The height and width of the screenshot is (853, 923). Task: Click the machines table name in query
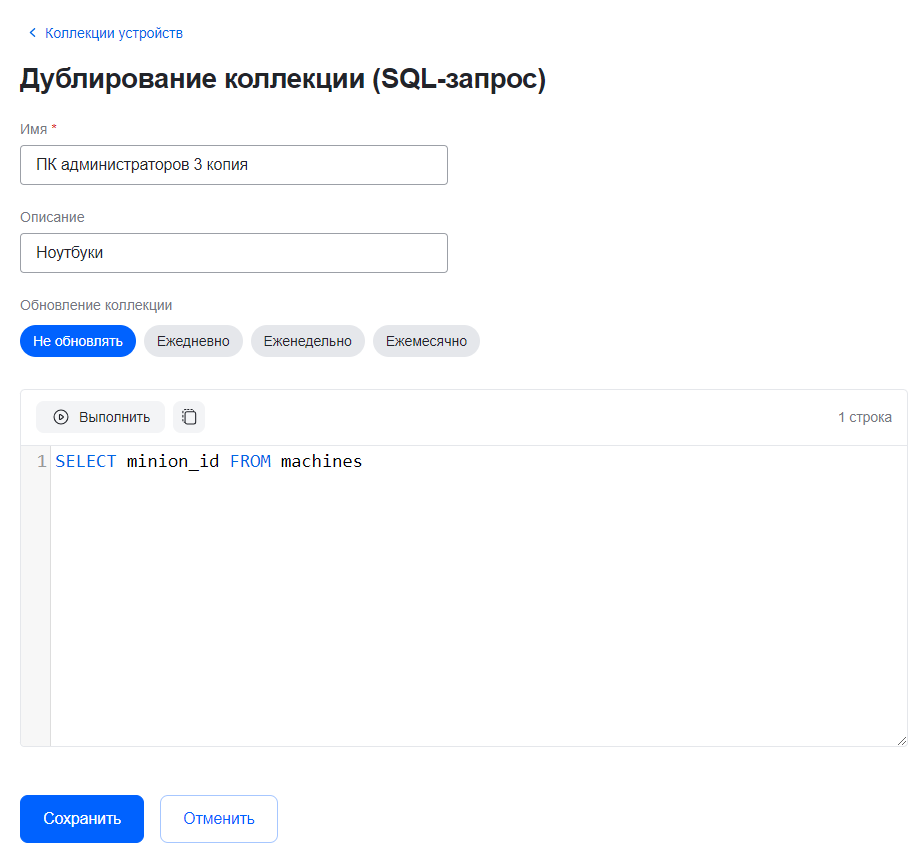click(x=321, y=462)
